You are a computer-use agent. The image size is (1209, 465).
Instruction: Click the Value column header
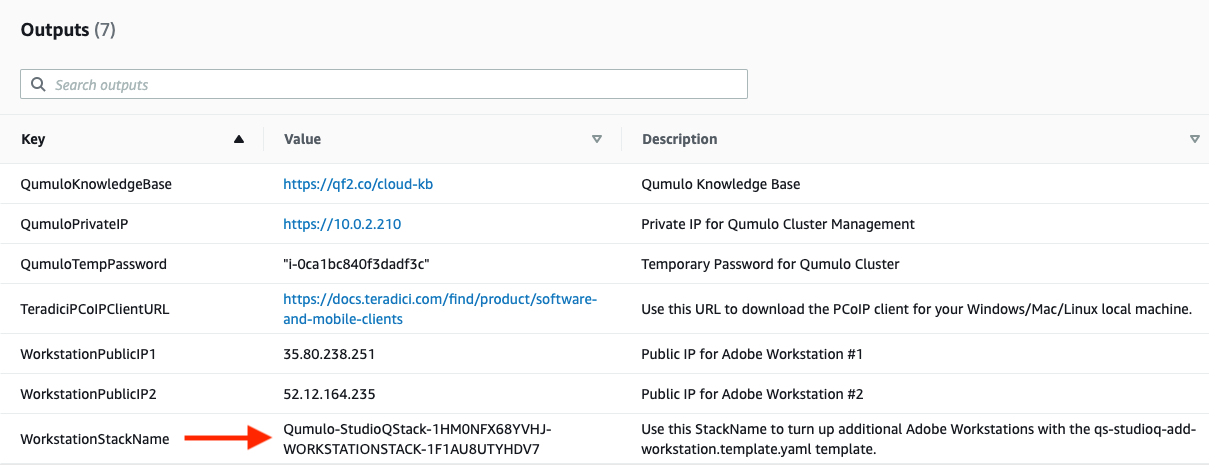click(302, 139)
